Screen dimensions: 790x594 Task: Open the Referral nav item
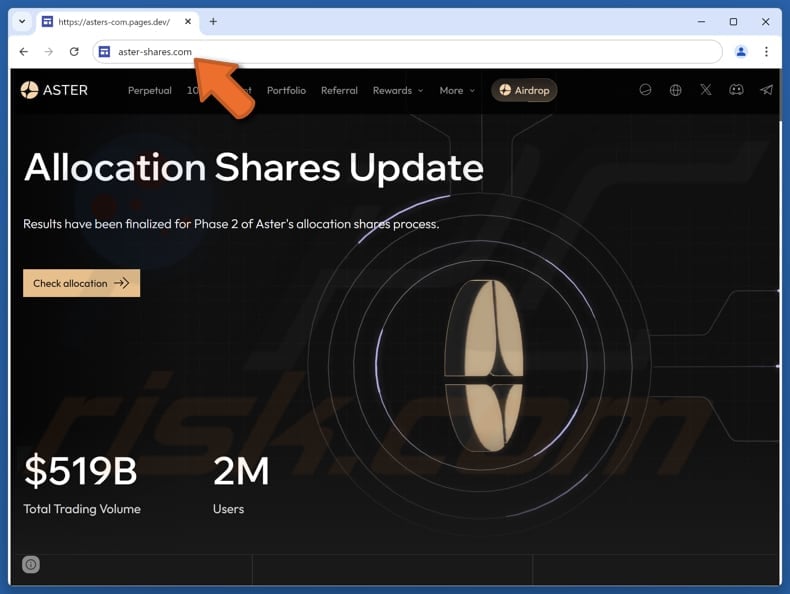[x=339, y=90]
